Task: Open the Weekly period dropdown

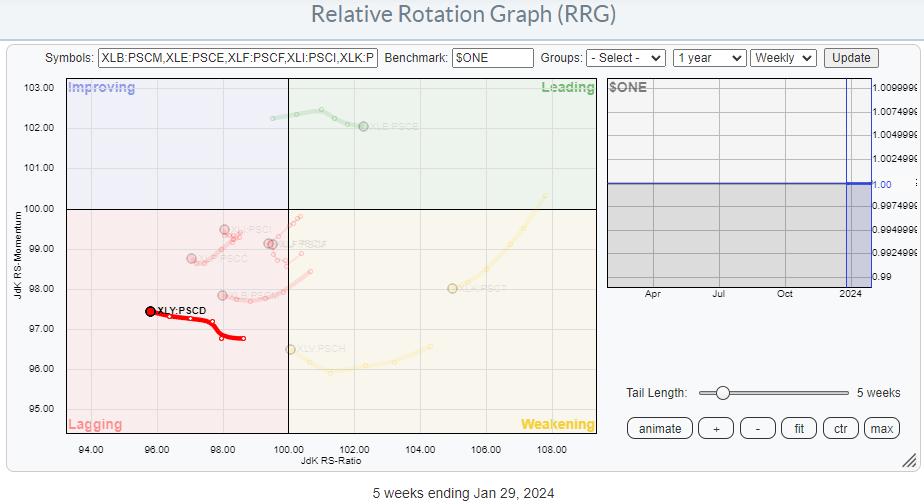Action: pos(783,58)
